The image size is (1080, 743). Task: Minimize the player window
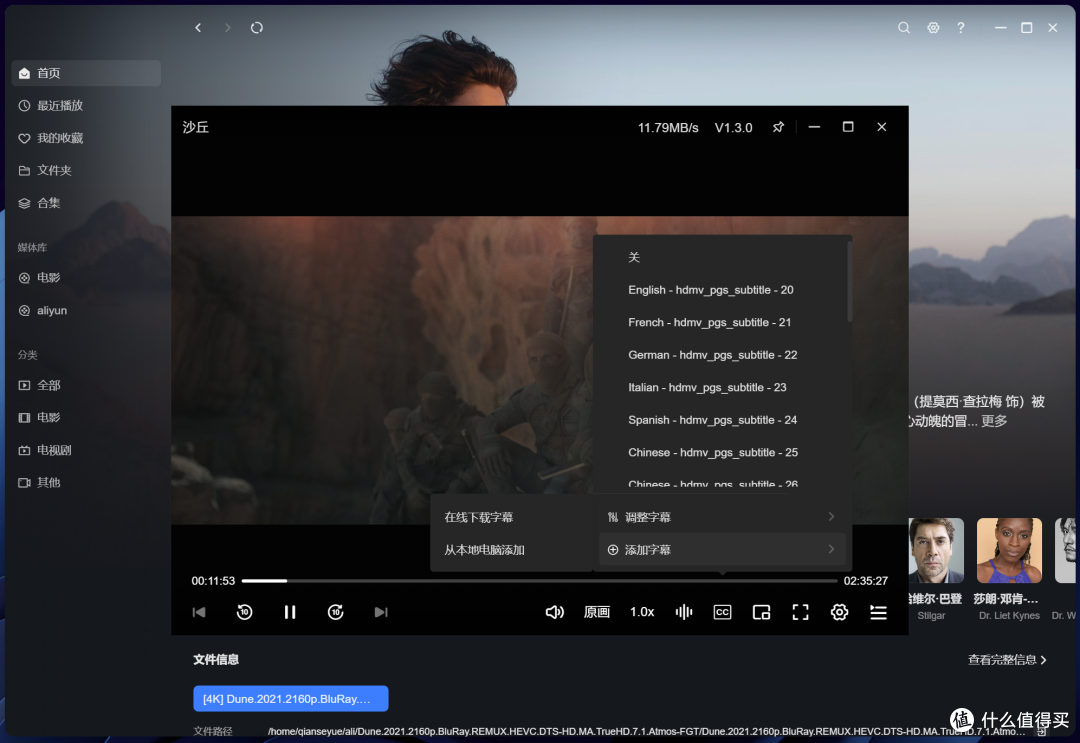[814, 127]
